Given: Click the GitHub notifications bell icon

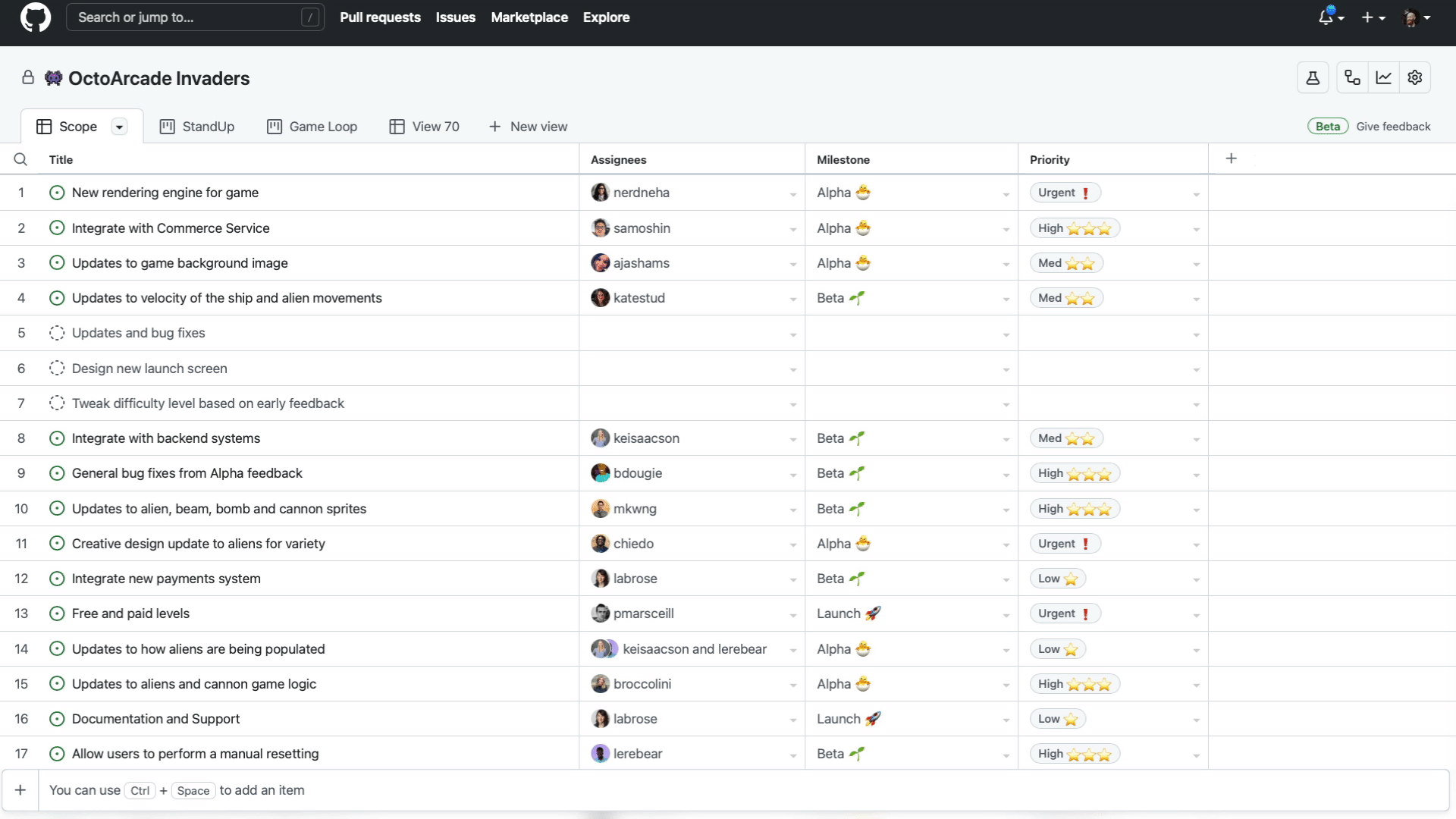Looking at the screenshot, I should [x=1326, y=17].
